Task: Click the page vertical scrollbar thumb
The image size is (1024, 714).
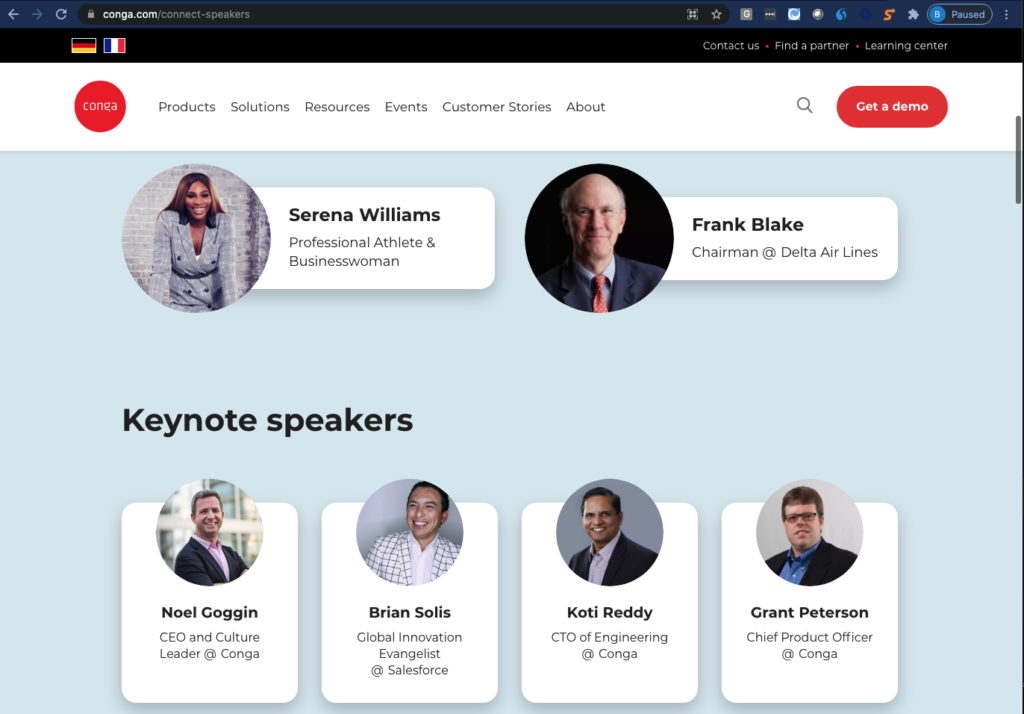Action: coord(1018,160)
